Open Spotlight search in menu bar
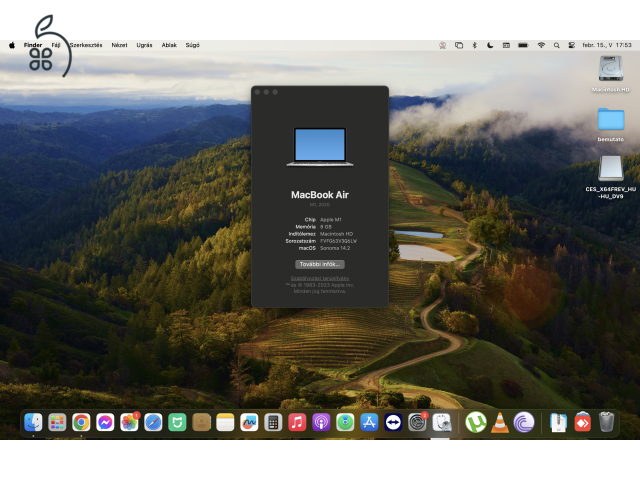Image resolution: width=640 pixels, height=480 pixels. click(x=557, y=45)
